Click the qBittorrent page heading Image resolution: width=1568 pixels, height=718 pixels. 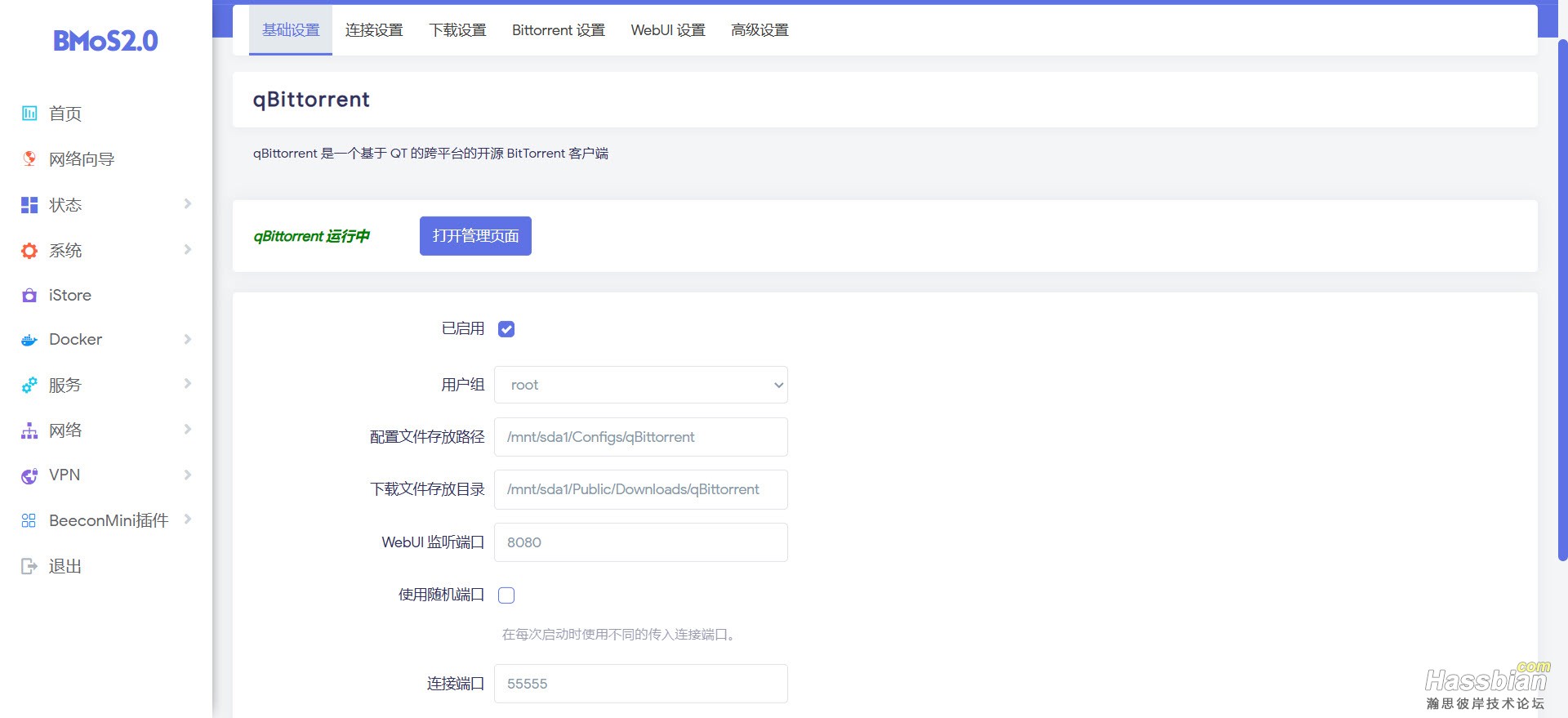pyautogui.click(x=311, y=100)
